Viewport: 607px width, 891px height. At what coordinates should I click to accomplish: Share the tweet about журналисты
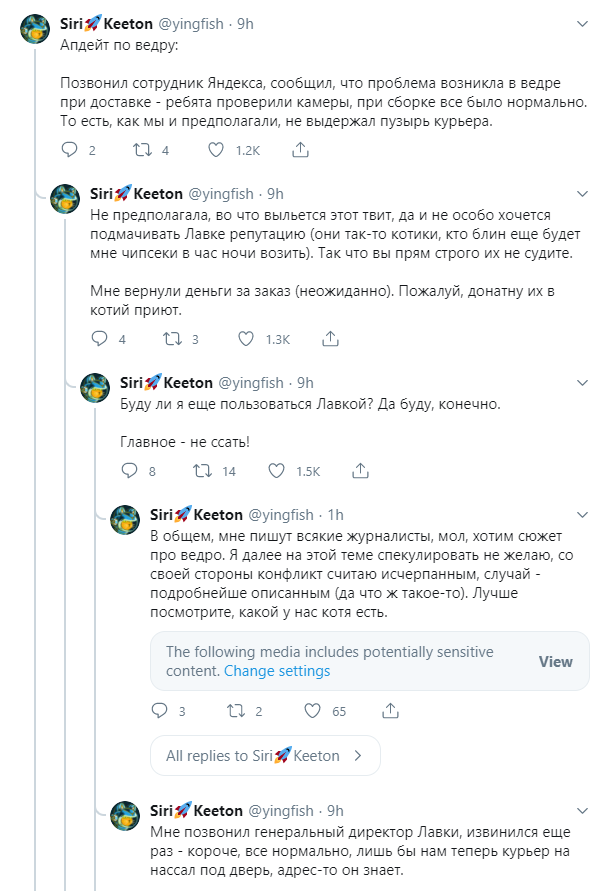(391, 711)
